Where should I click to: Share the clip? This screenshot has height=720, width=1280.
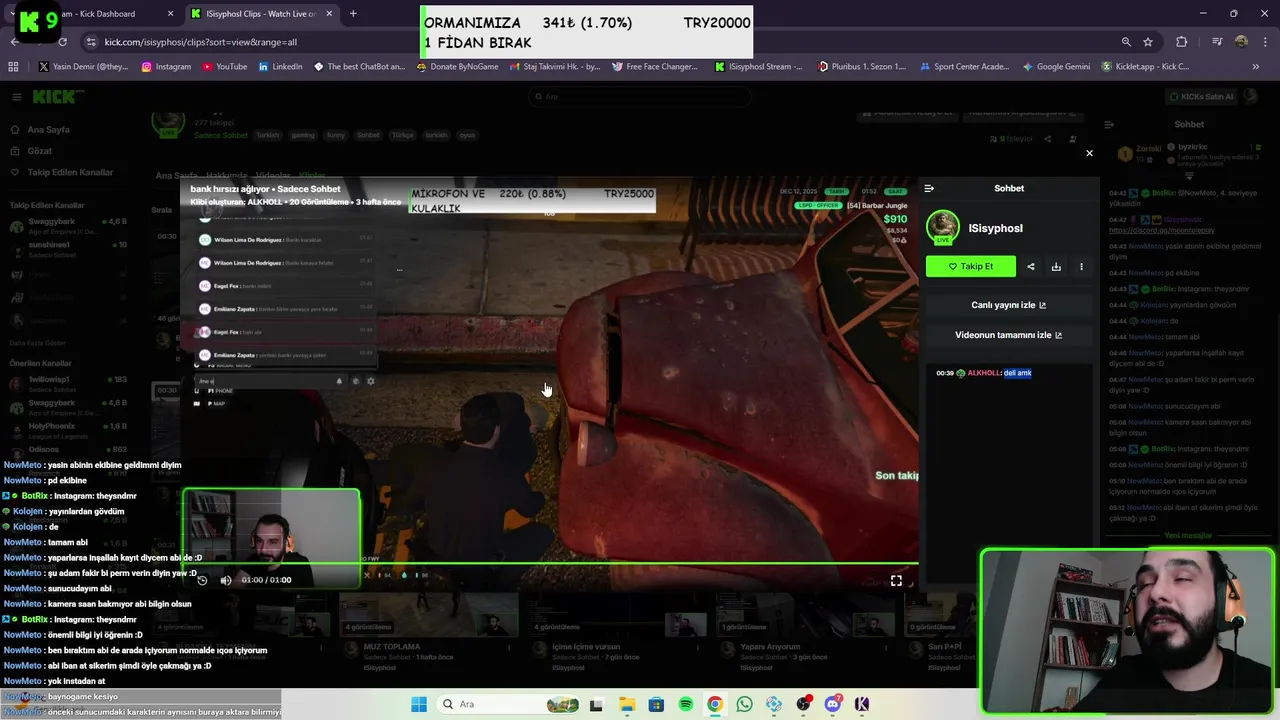1031,267
